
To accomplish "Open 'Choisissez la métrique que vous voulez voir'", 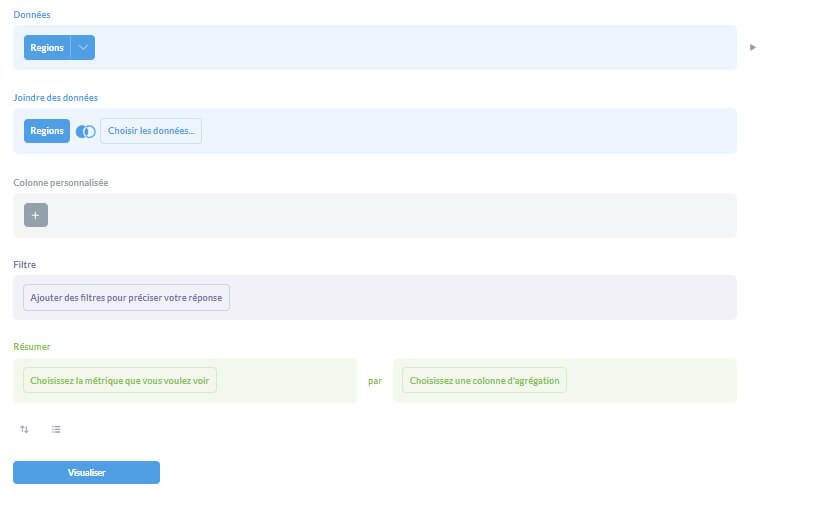I will coord(120,380).
